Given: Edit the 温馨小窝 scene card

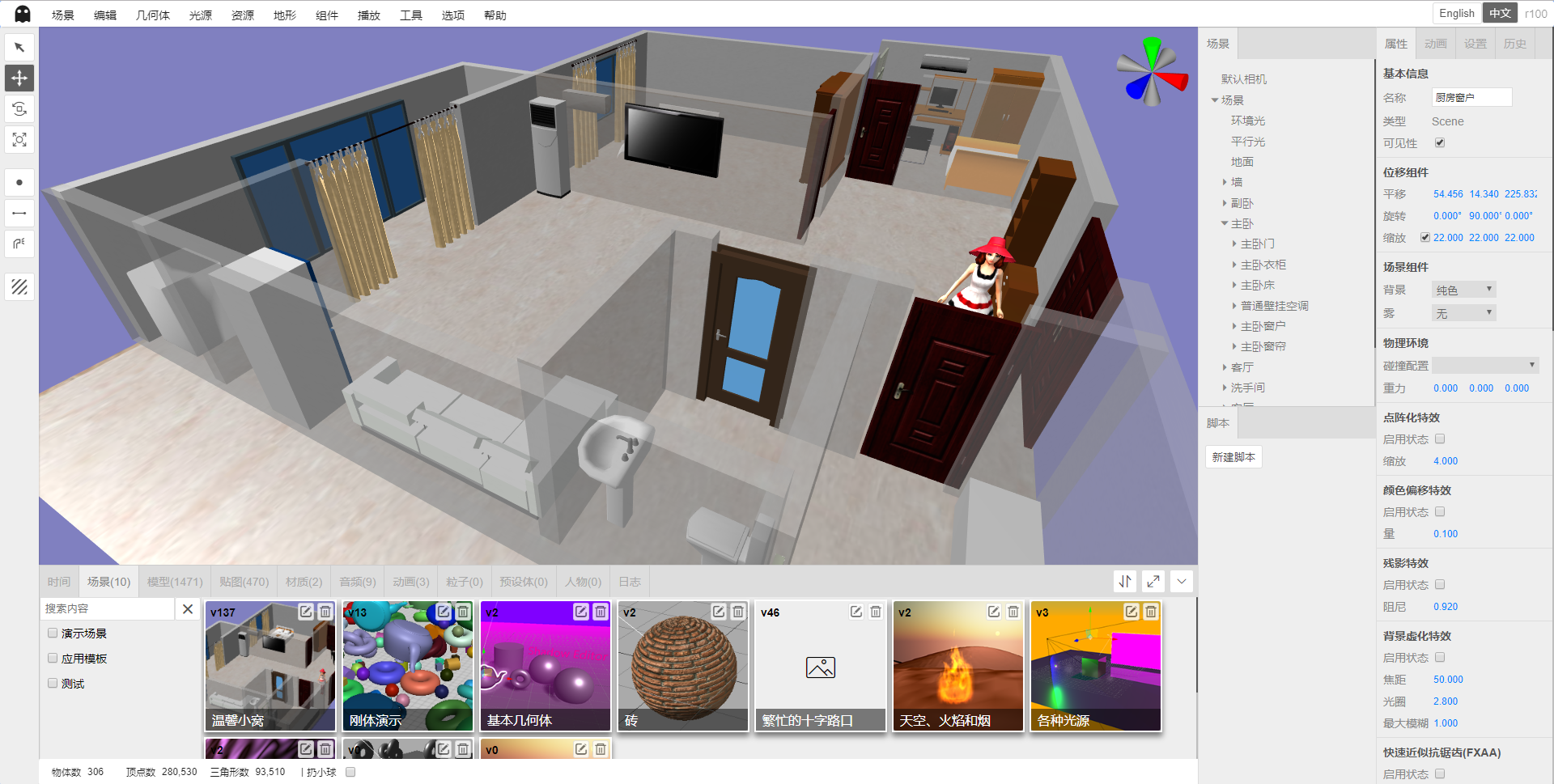Looking at the screenshot, I should click(x=306, y=612).
